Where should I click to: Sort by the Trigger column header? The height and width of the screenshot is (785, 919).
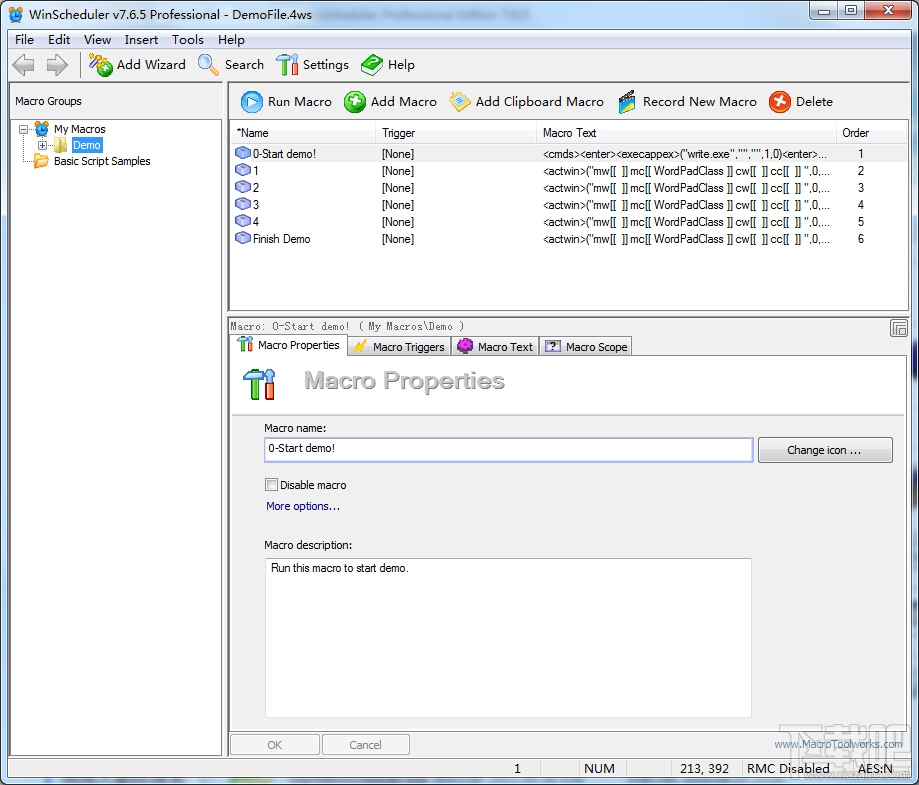(455, 132)
